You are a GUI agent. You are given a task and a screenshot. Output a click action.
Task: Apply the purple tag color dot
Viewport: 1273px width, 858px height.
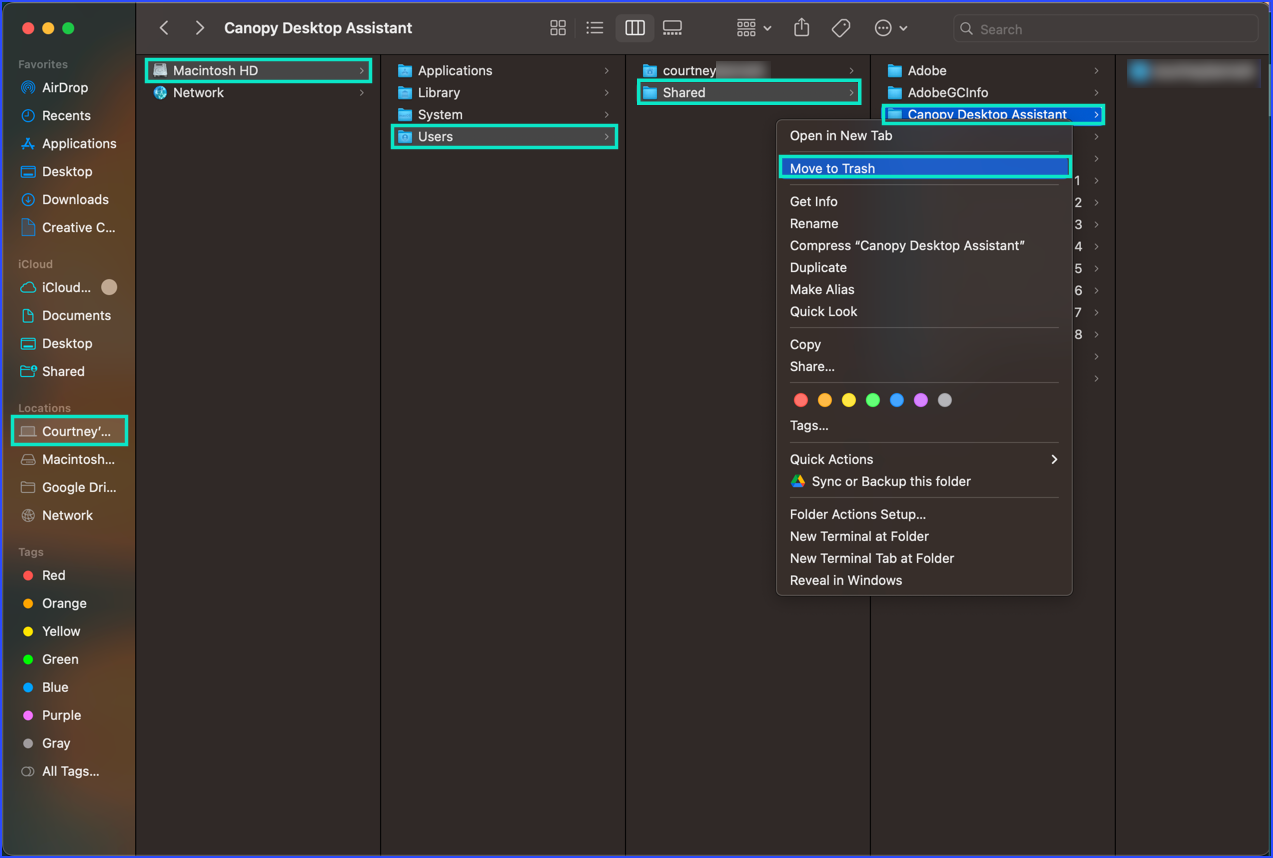pyautogui.click(x=921, y=400)
